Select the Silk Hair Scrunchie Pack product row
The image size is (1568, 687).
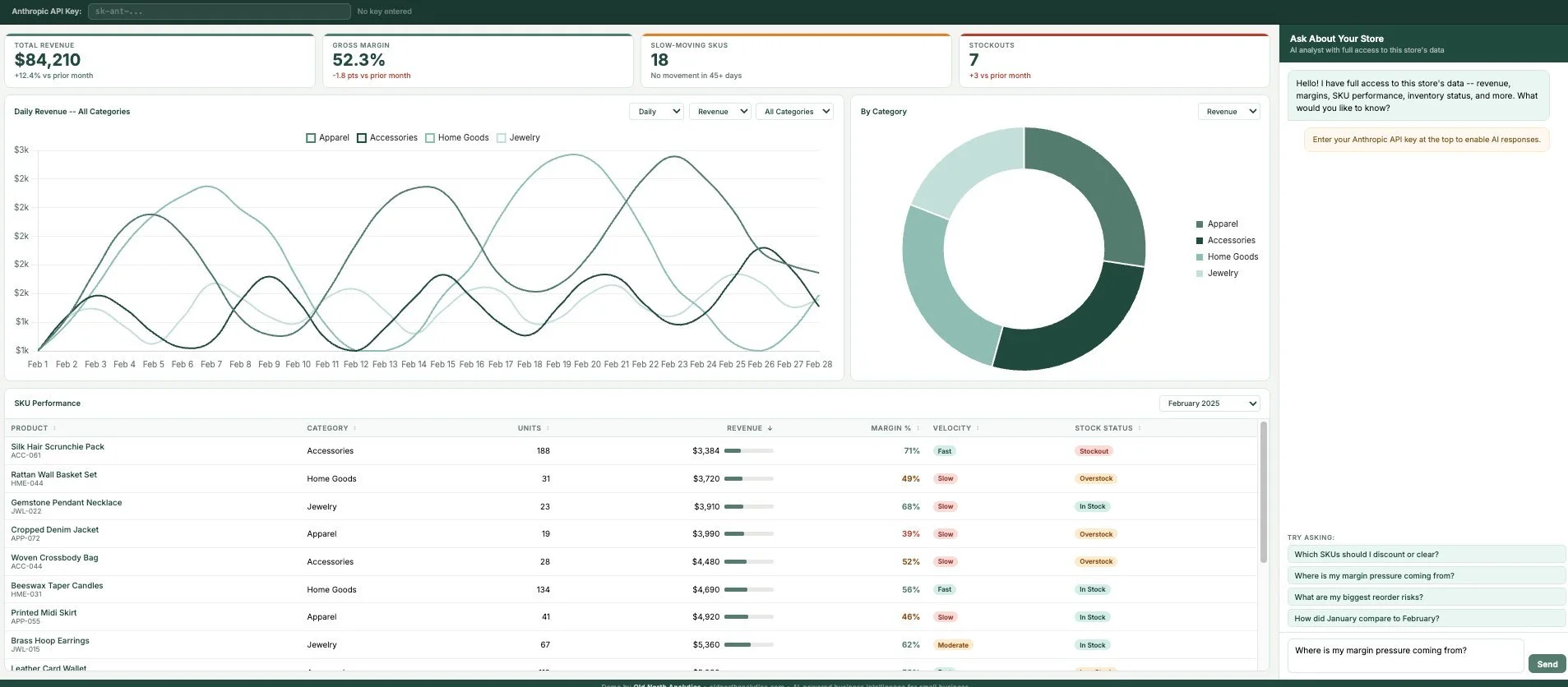pos(631,451)
